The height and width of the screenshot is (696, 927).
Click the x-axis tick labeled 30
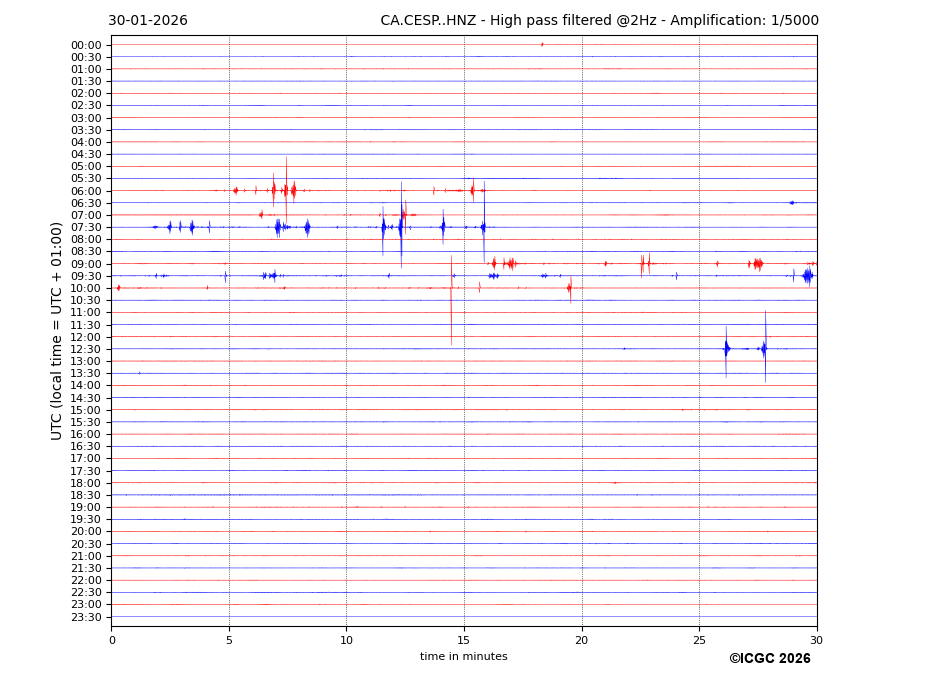pyautogui.click(x=816, y=640)
